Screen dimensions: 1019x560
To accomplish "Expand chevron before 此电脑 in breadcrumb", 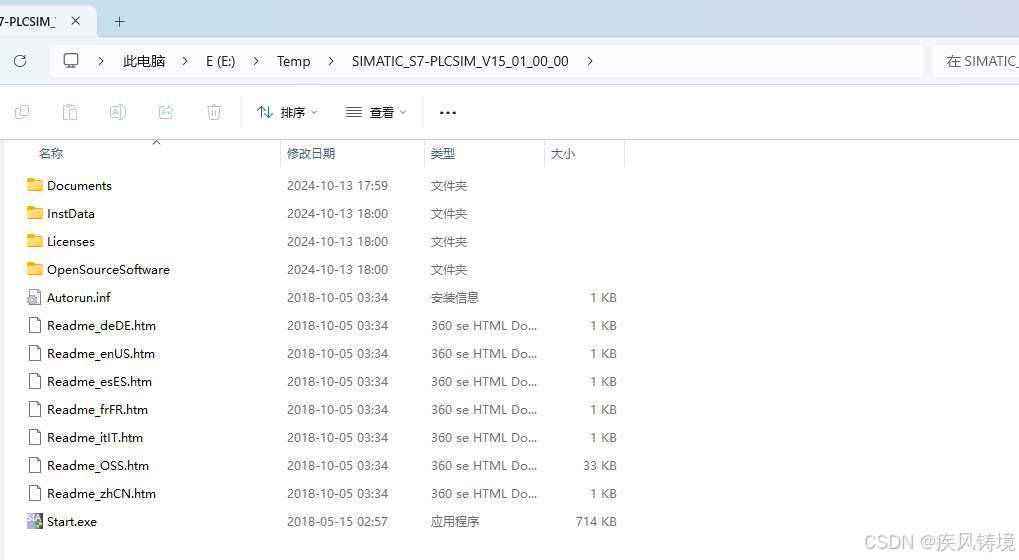I will click(x=101, y=61).
